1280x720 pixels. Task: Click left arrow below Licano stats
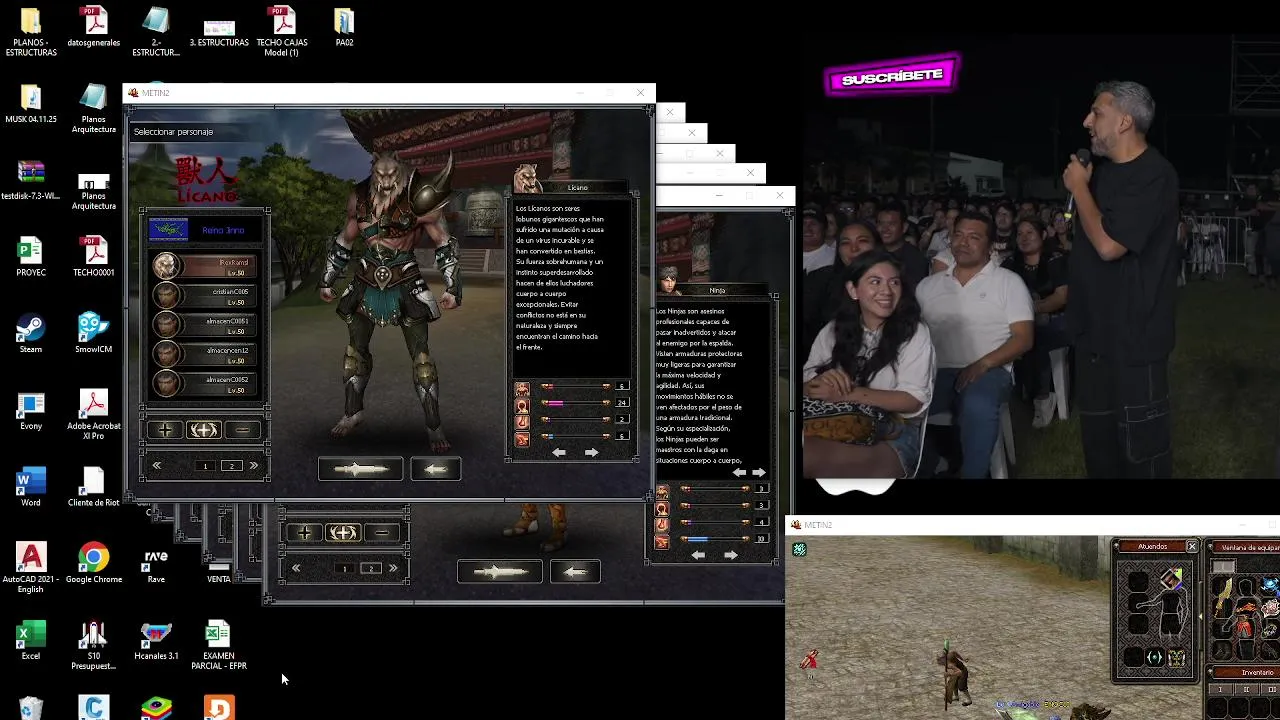(559, 453)
